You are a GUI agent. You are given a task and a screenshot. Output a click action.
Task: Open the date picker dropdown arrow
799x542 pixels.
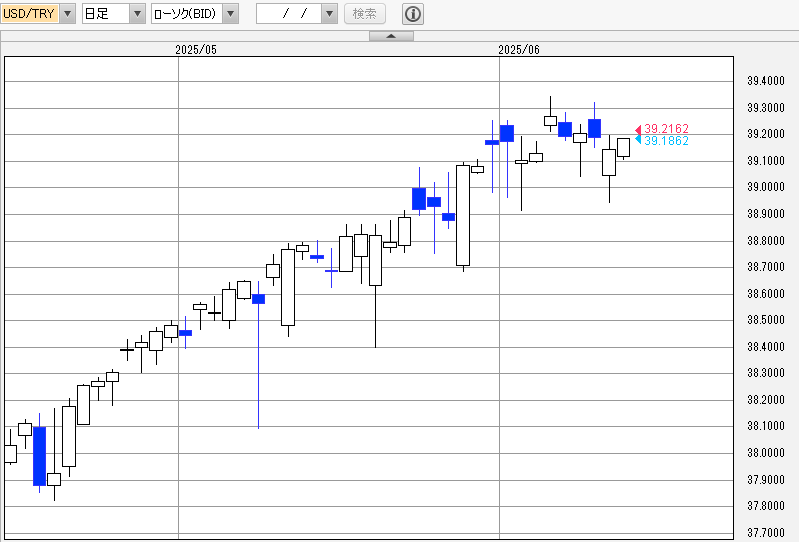[x=329, y=14]
